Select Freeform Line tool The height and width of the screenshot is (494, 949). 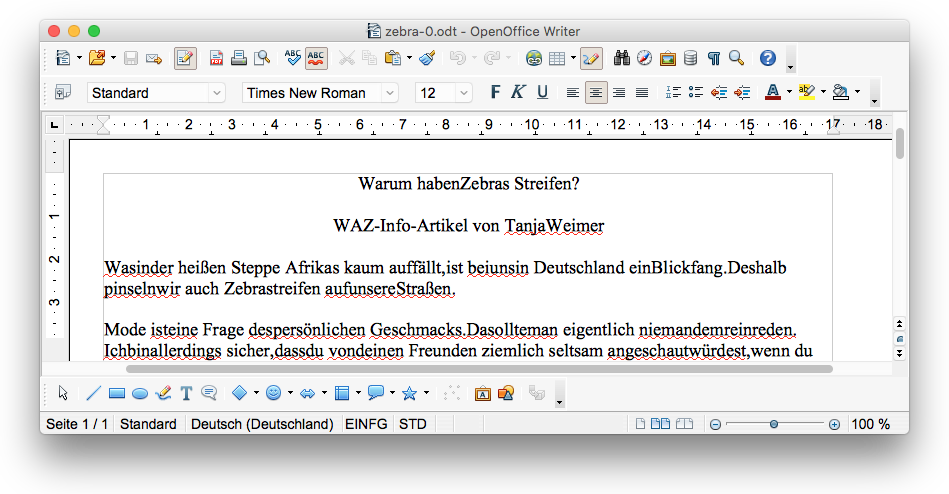[x=163, y=394]
